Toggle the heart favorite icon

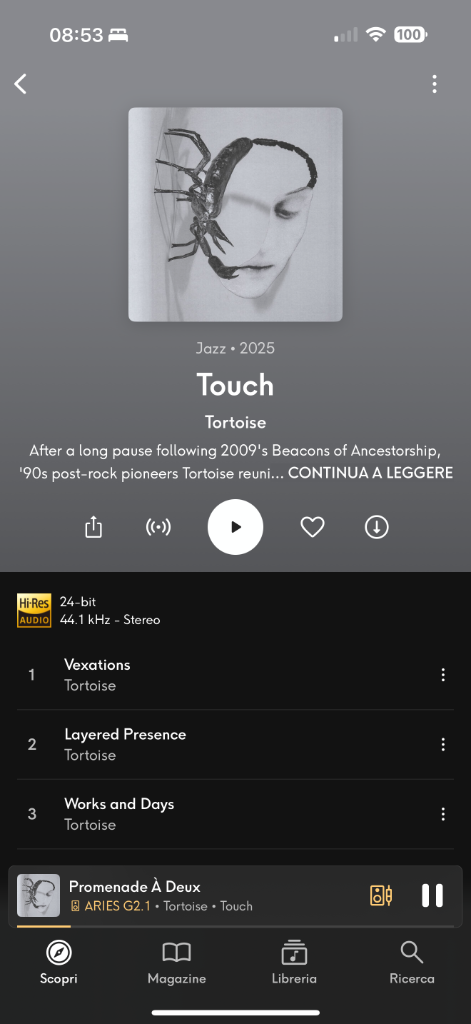(312, 527)
